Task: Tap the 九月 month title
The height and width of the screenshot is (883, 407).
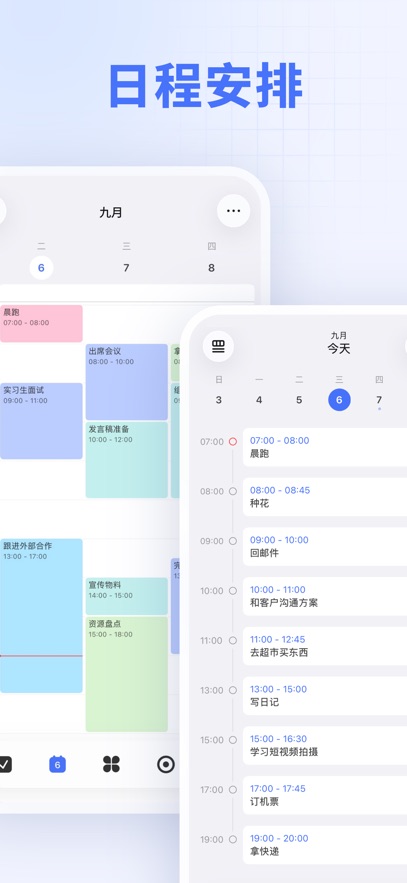Action: click(110, 212)
